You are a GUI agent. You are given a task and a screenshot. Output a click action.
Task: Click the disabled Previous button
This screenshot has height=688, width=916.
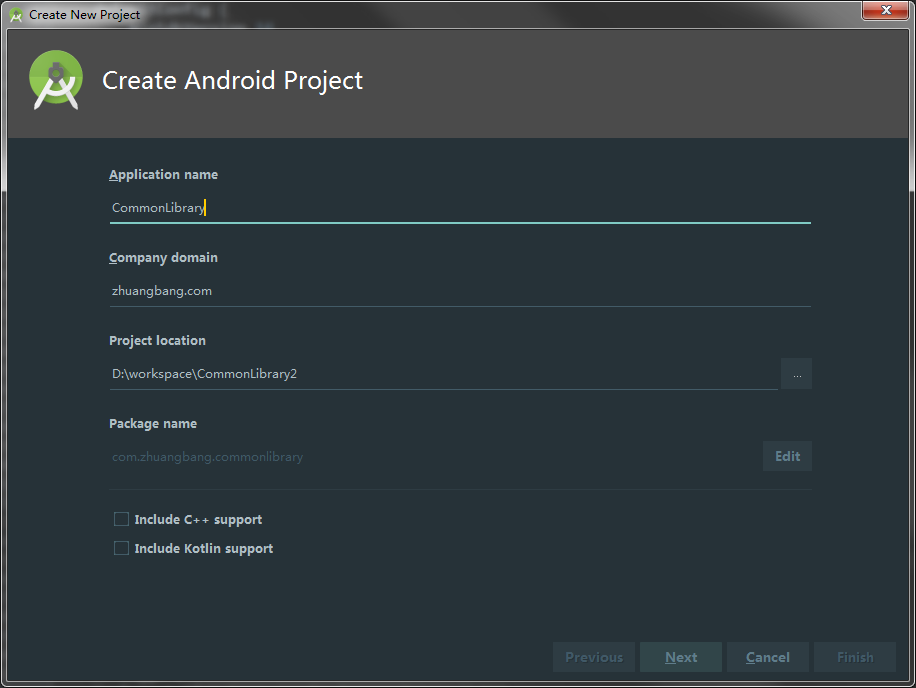(x=594, y=657)
